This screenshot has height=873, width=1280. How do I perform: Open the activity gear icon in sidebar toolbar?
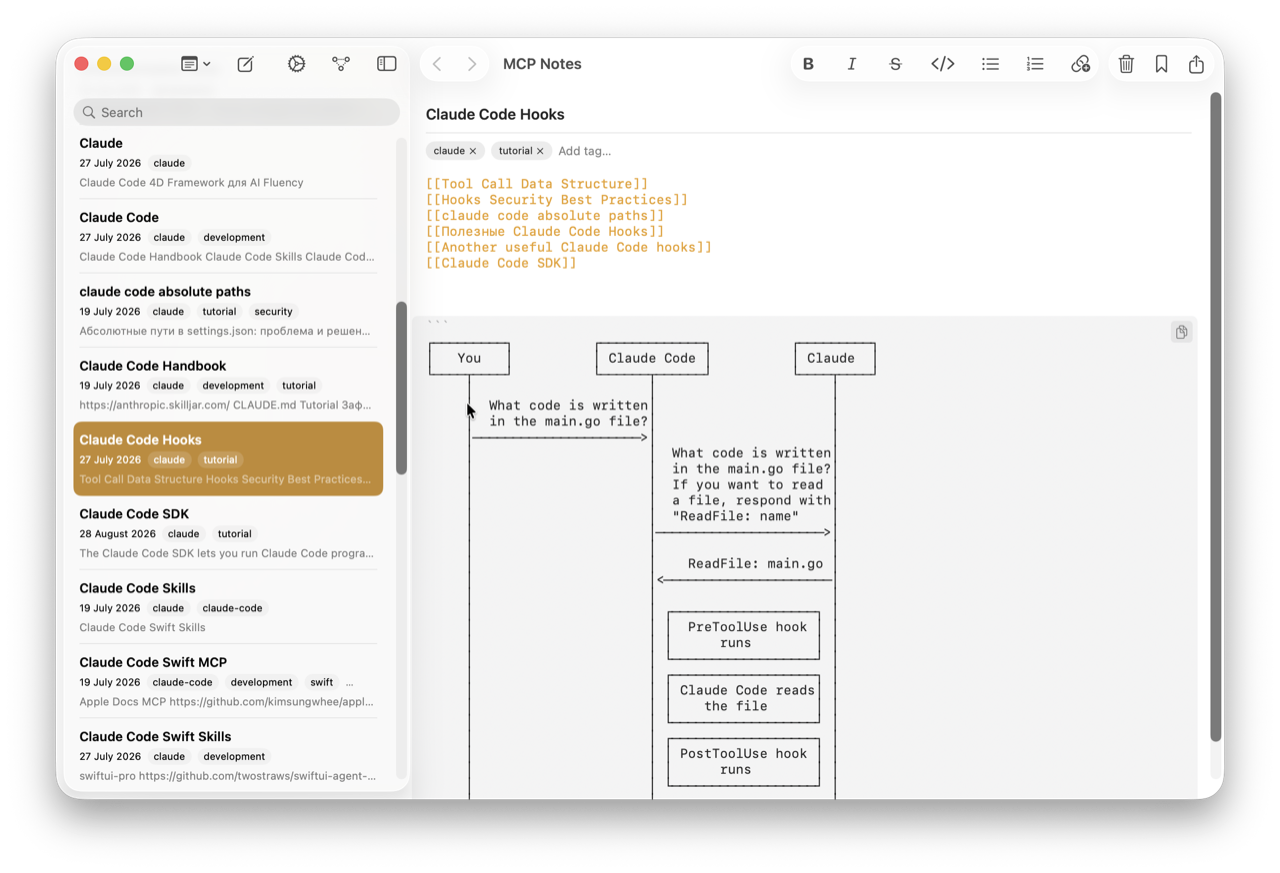tap(296, 64)
